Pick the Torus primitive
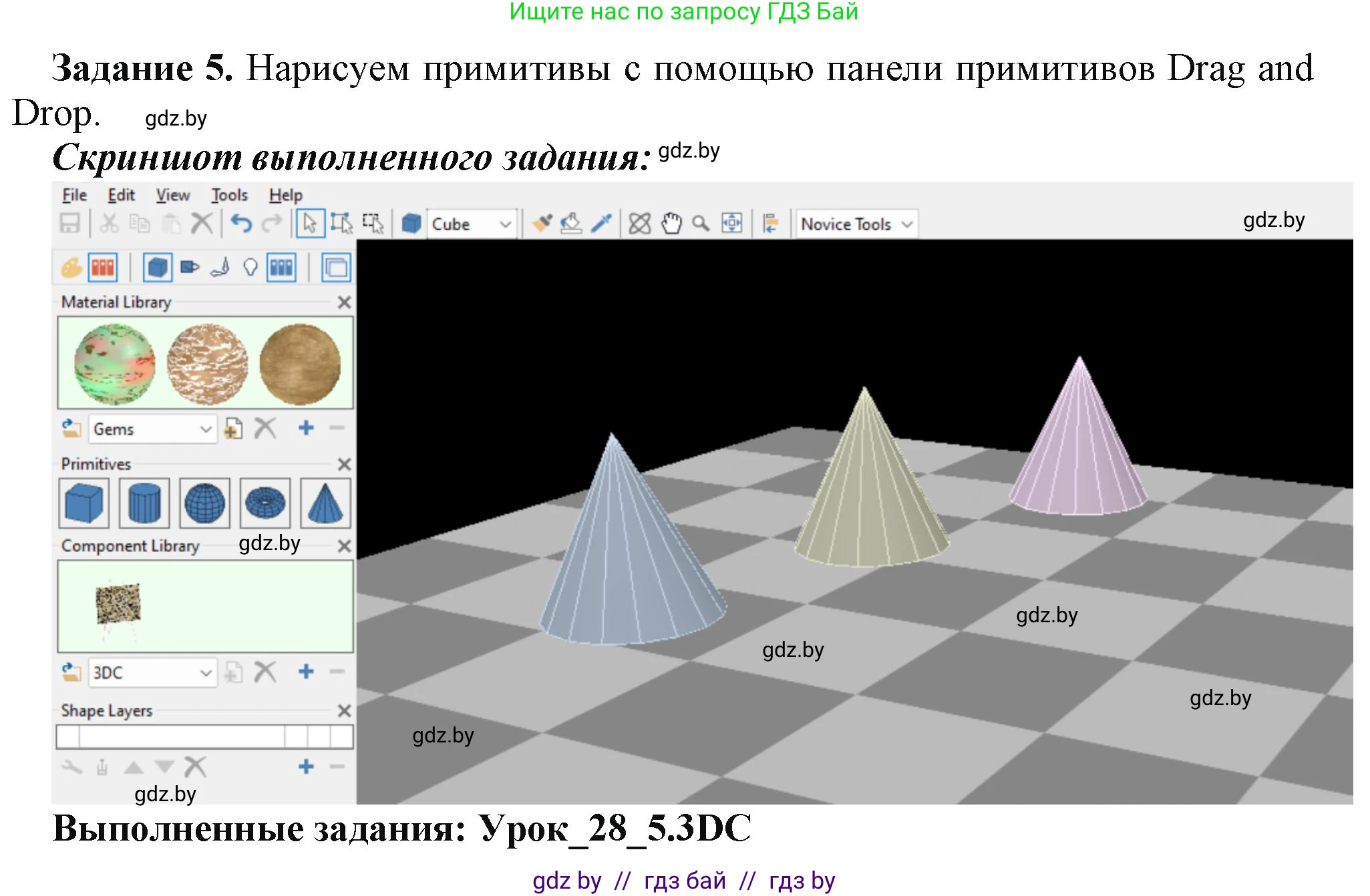Image resolution: width=1370 pixels, height=896 pixels. tap(265, 503)
